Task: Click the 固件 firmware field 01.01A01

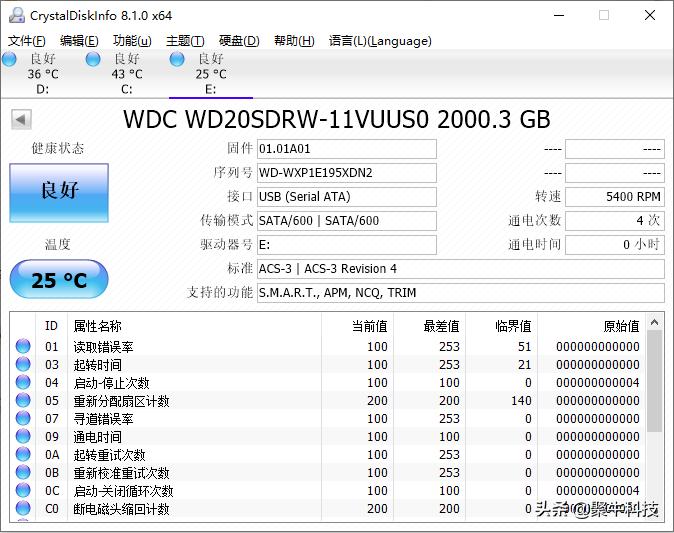Action: [x=347, y=149]
